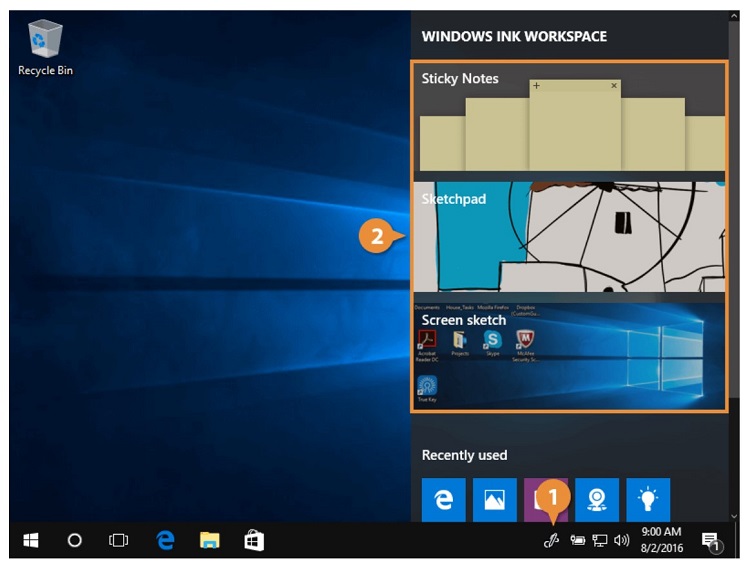Launch Edge browser from the taskbar
The width and height of the screenshot is (750, 570).
click(165, 541)
